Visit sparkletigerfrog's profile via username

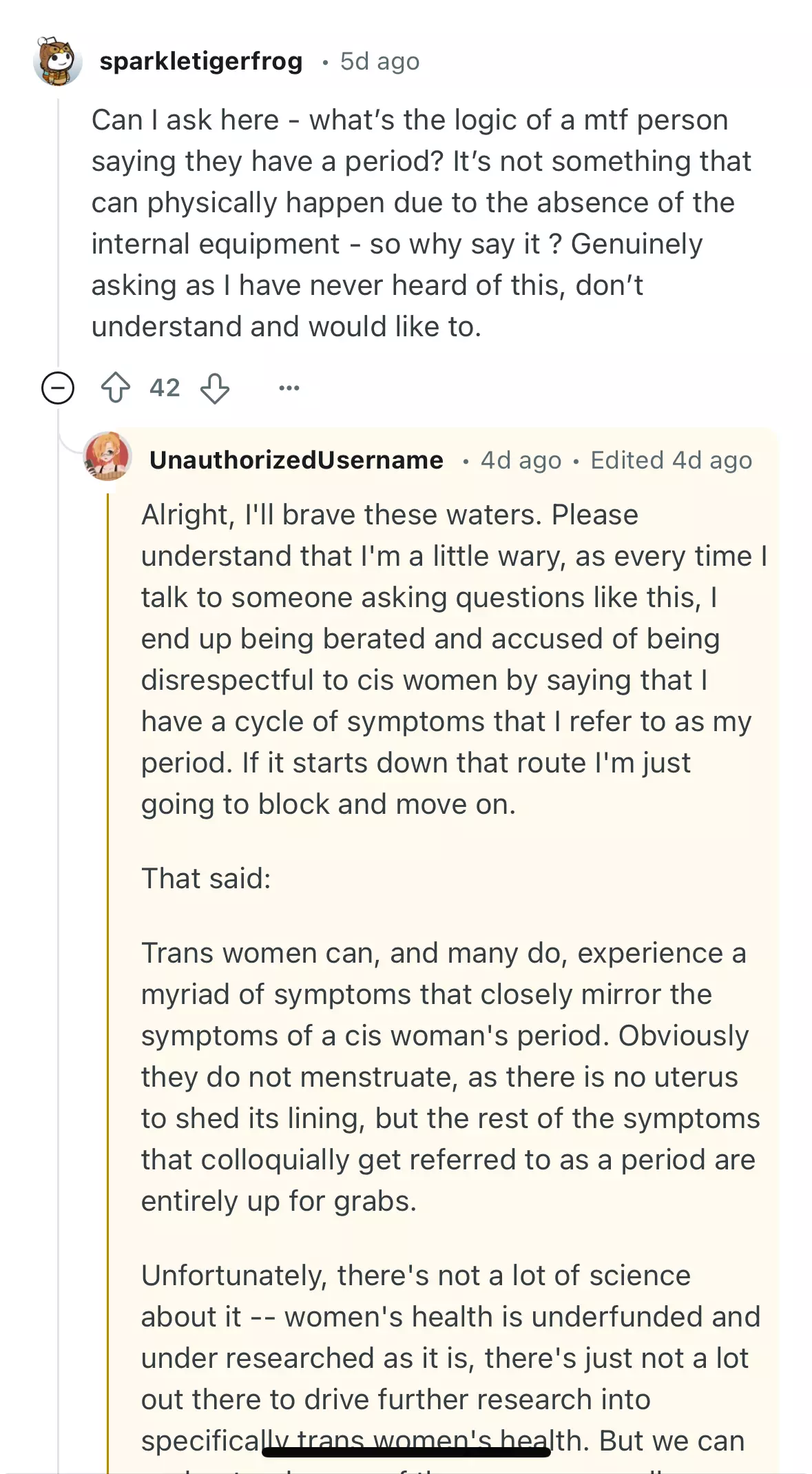201,61
